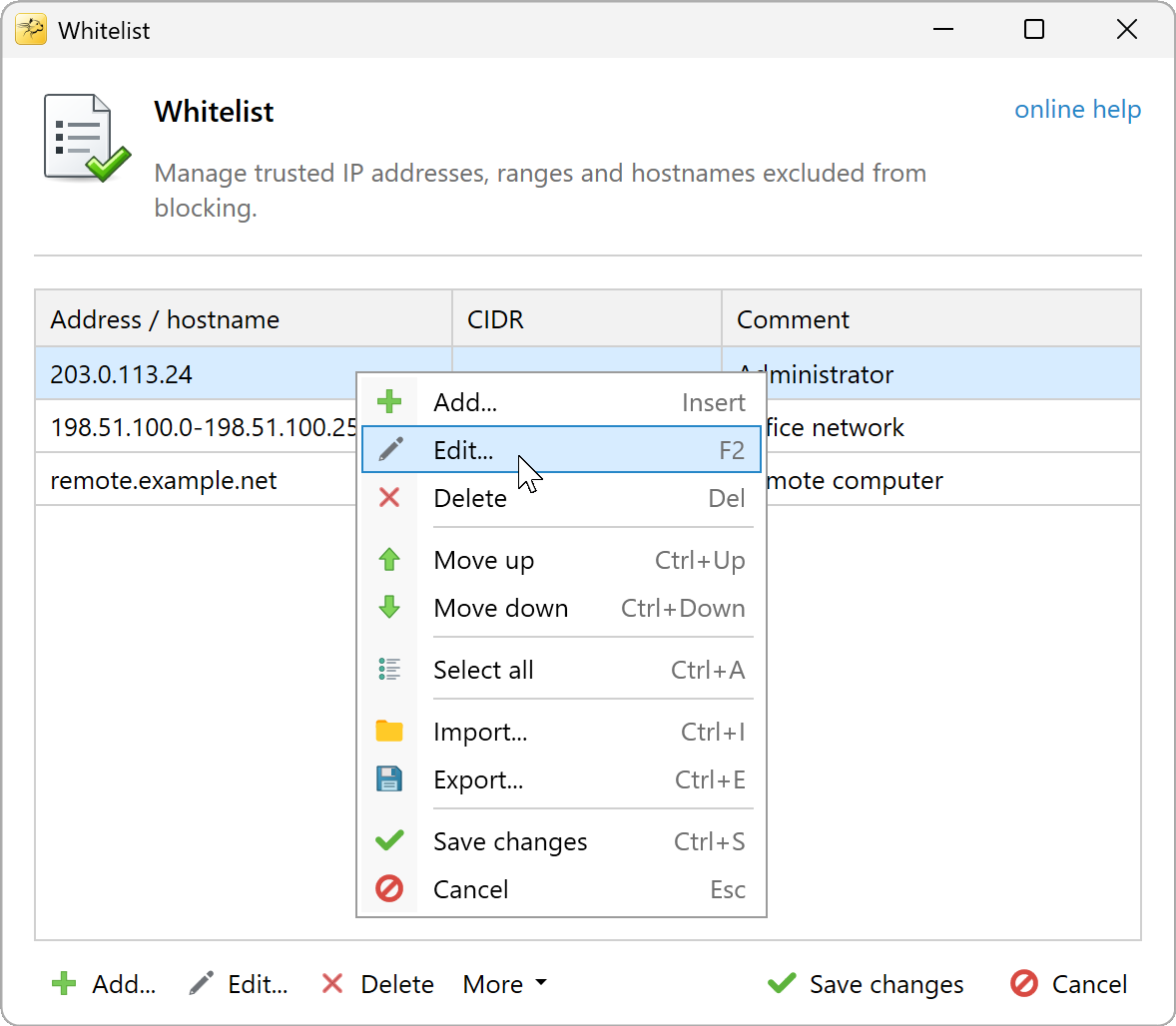Click green up arrow icon for Move up
This screenshot has height=1026, width=1176.
click(x=389, y=560)
